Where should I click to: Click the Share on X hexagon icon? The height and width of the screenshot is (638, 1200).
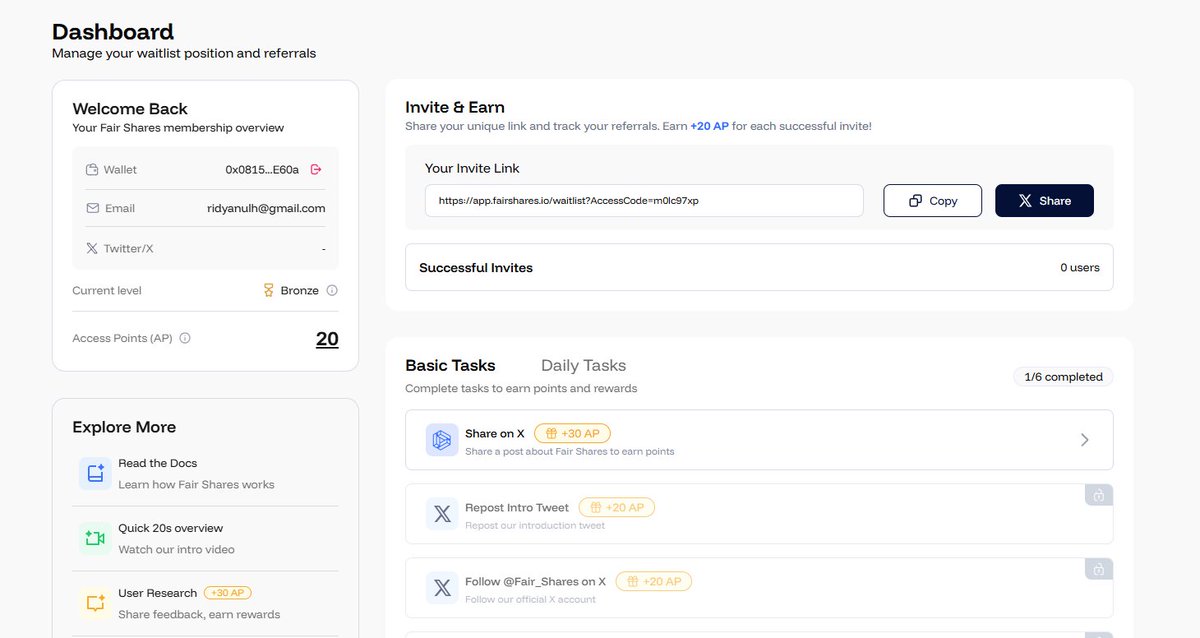point(441,439)
